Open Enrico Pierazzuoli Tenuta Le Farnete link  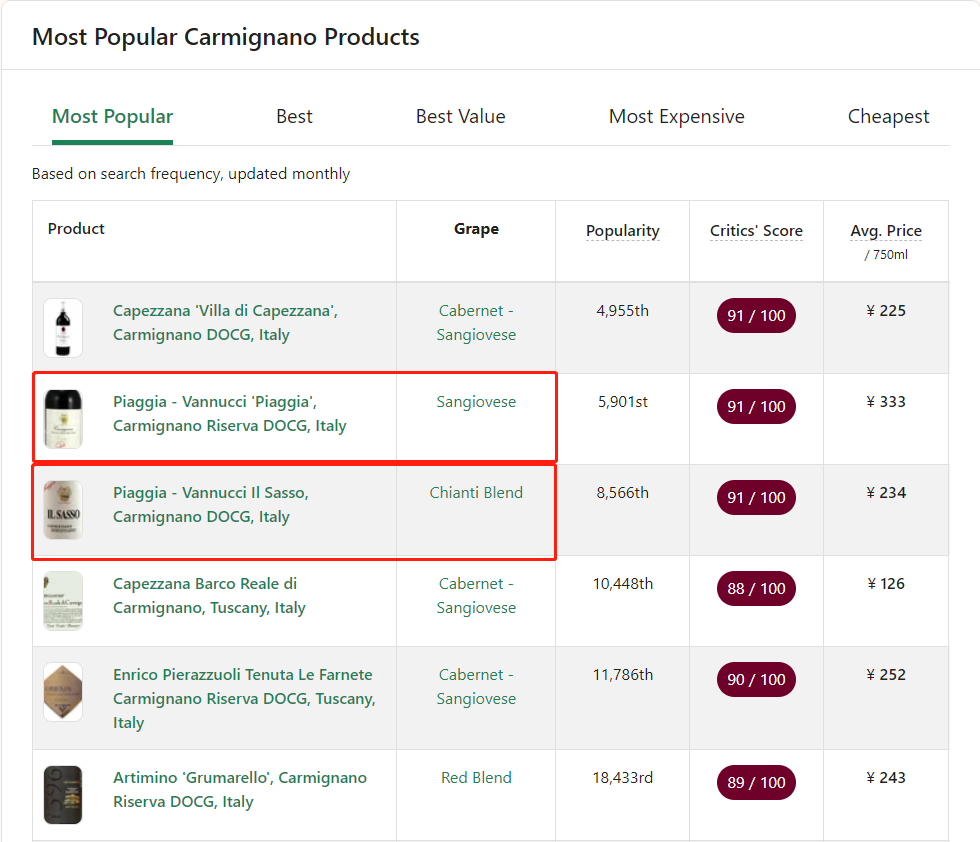(244, 698)
